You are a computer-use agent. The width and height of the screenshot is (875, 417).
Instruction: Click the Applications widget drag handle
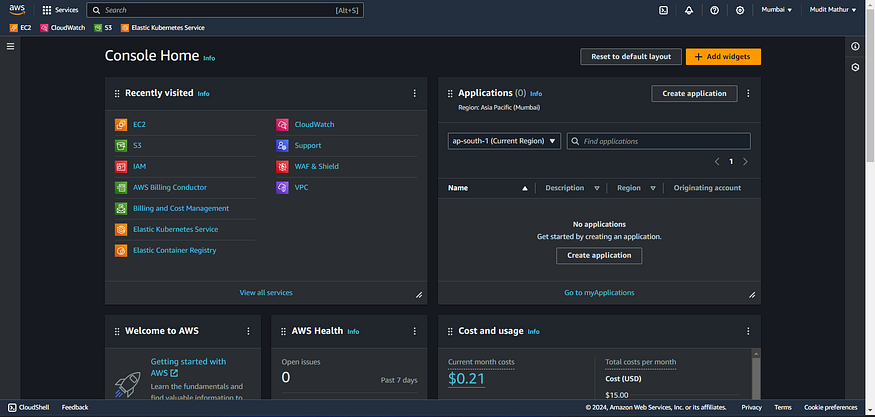tap(450, 94)
